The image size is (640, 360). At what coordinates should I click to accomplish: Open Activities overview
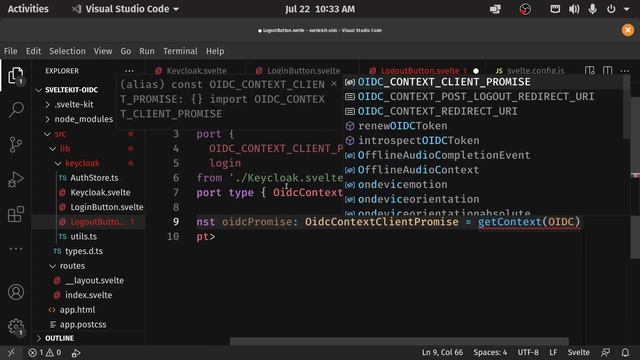28,9
